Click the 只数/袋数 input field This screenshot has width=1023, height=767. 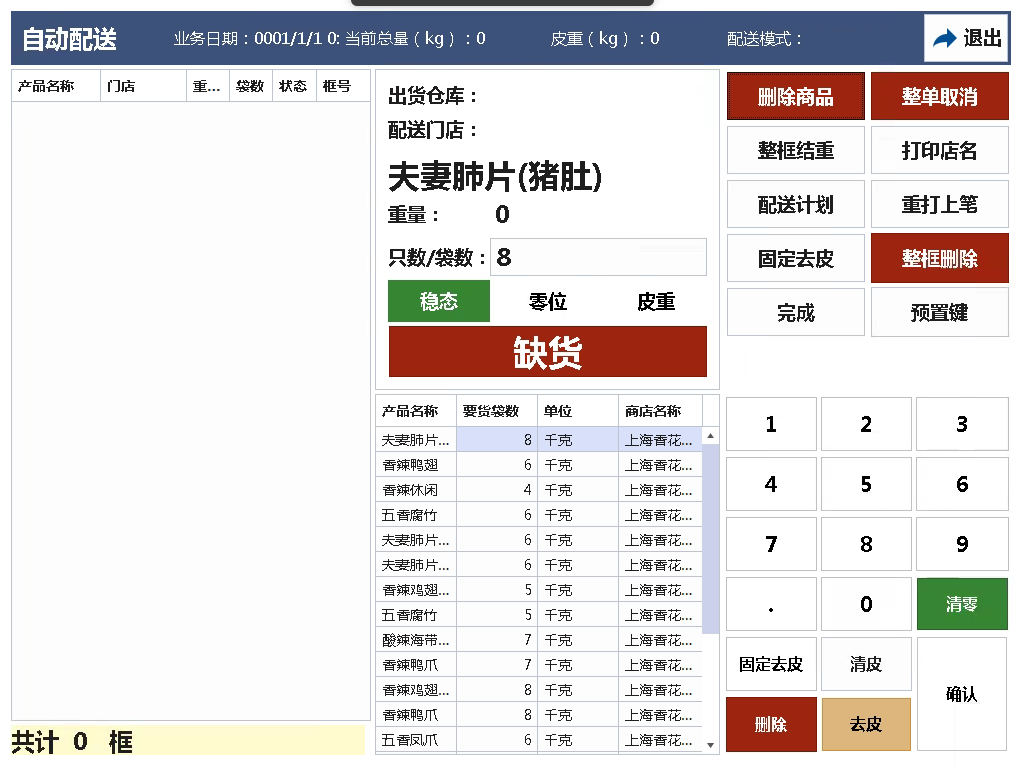click(598, 258)
